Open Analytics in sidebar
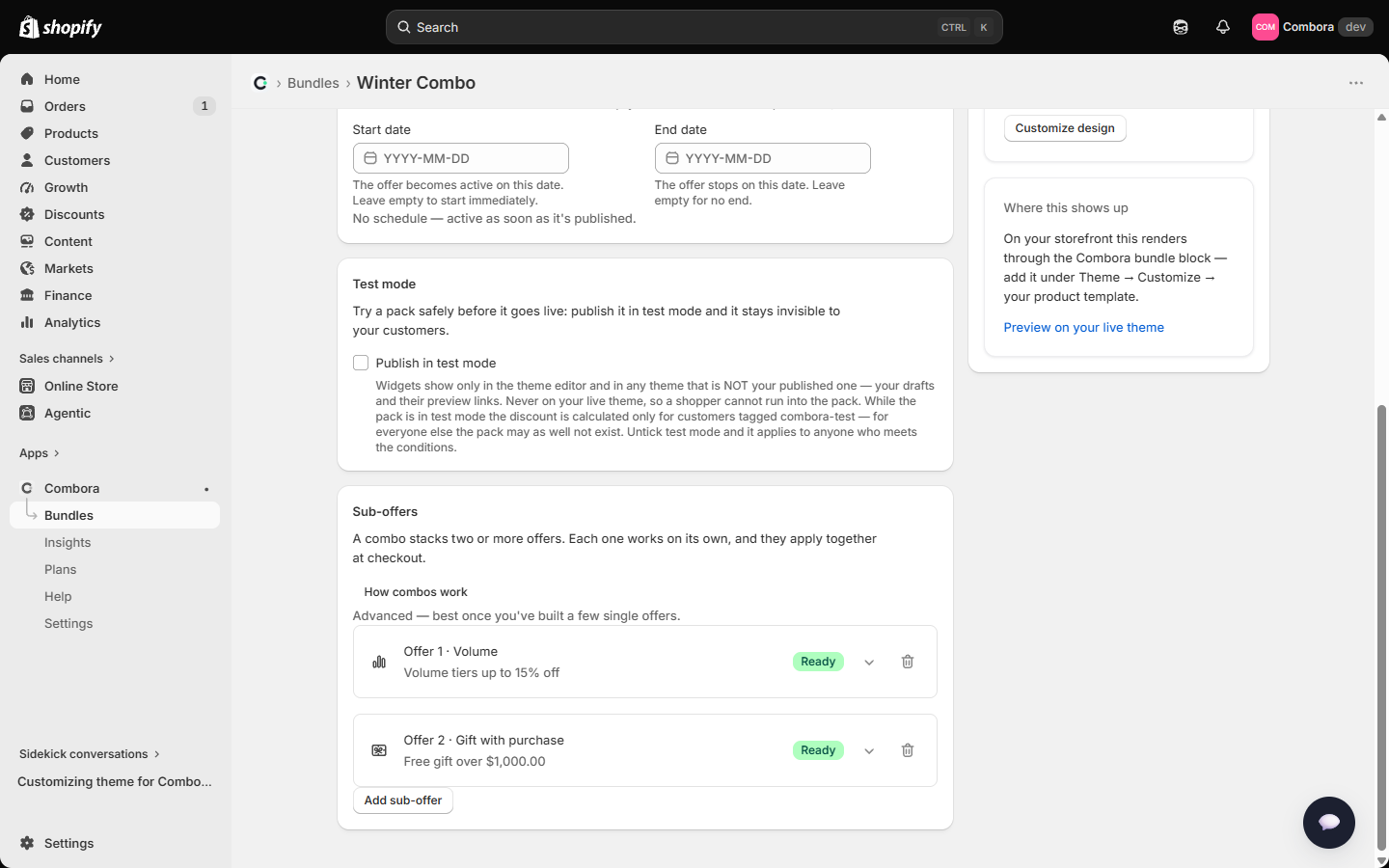Image resolution: width=1389 pixels, height=868 pixels. pos(115,322)
